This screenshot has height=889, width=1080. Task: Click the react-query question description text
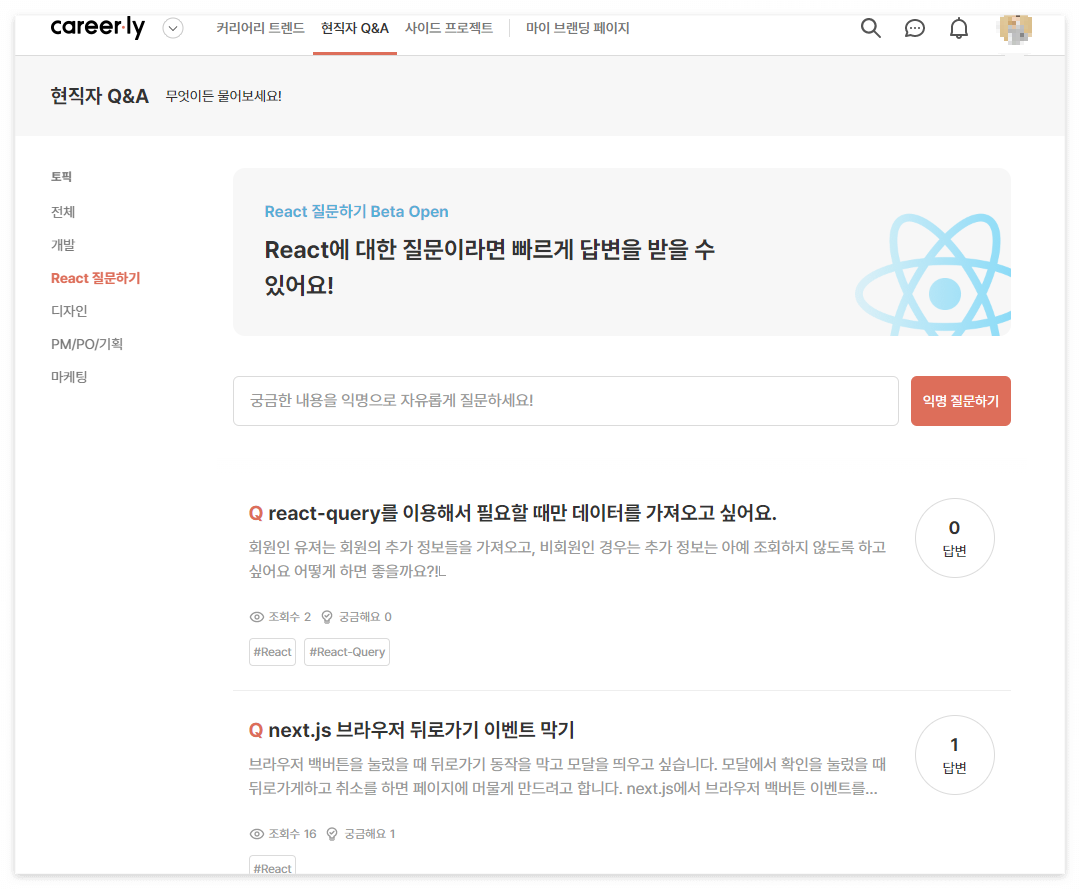pos(567,559)
